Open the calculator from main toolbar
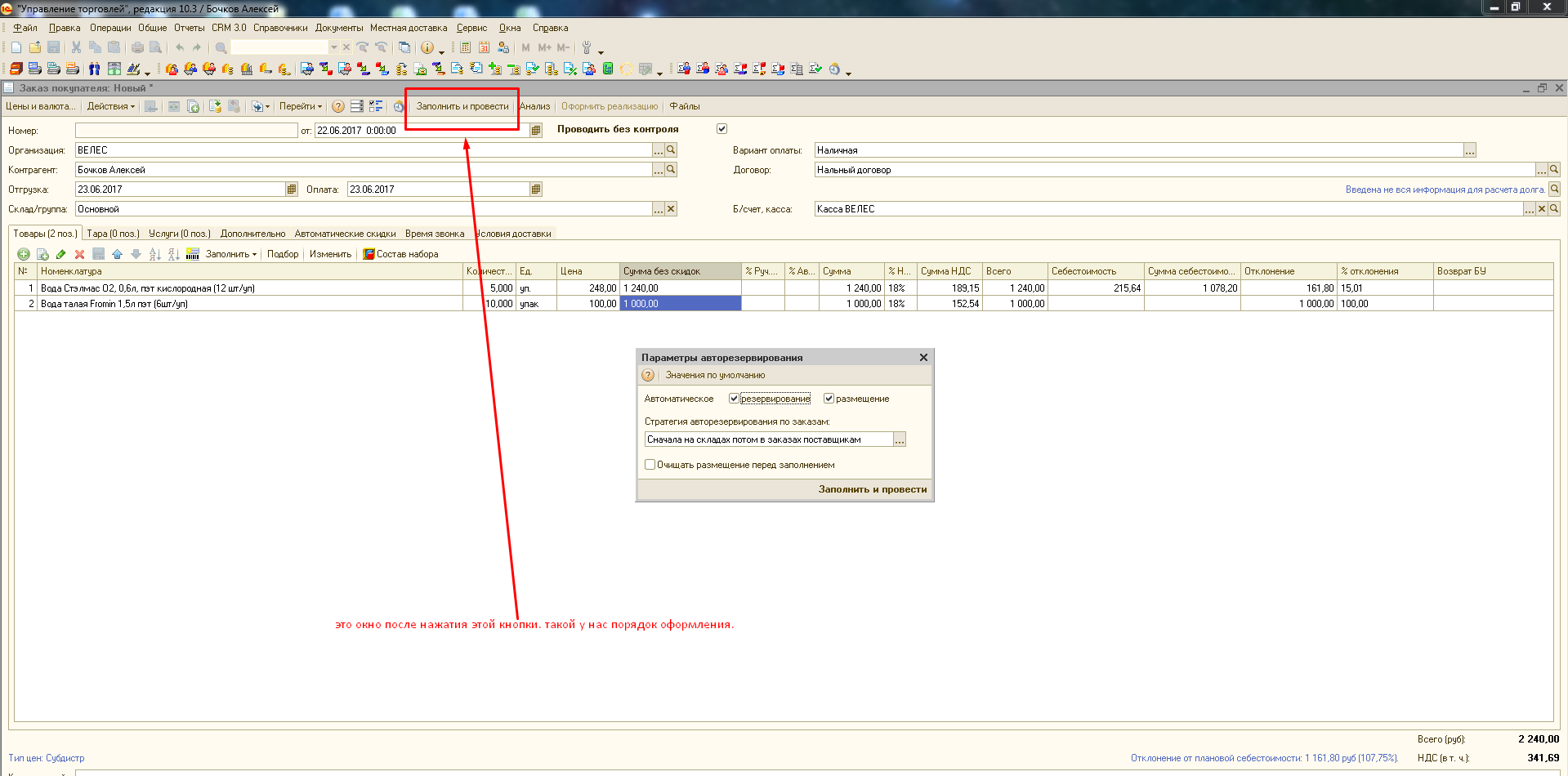 465,47
